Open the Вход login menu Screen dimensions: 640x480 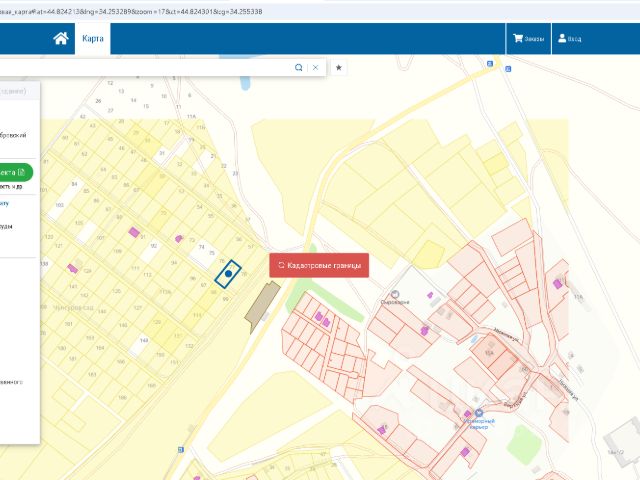[569, 39]
